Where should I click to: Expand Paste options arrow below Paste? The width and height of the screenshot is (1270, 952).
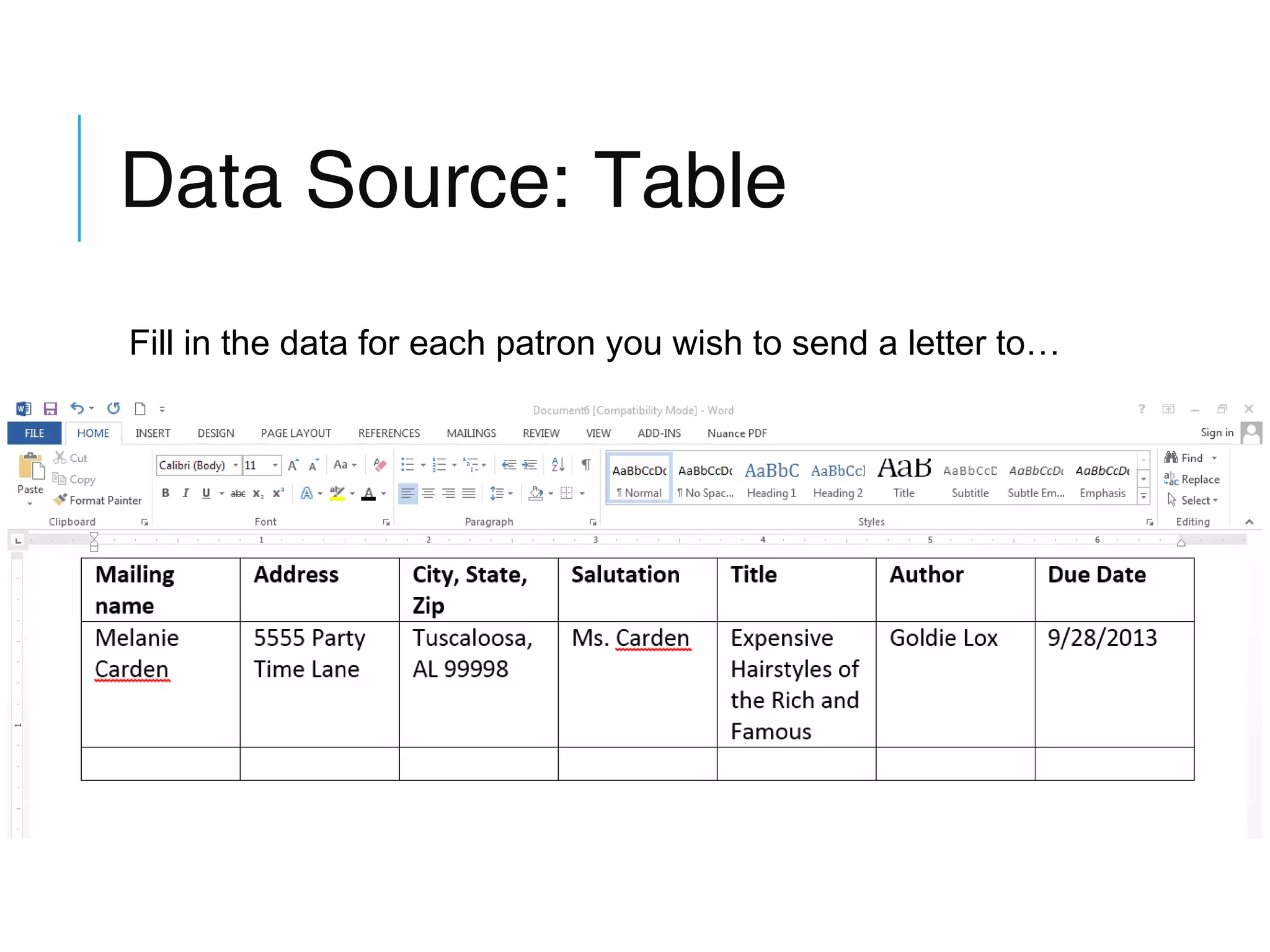pyautogui.click(x=30, y=504)
